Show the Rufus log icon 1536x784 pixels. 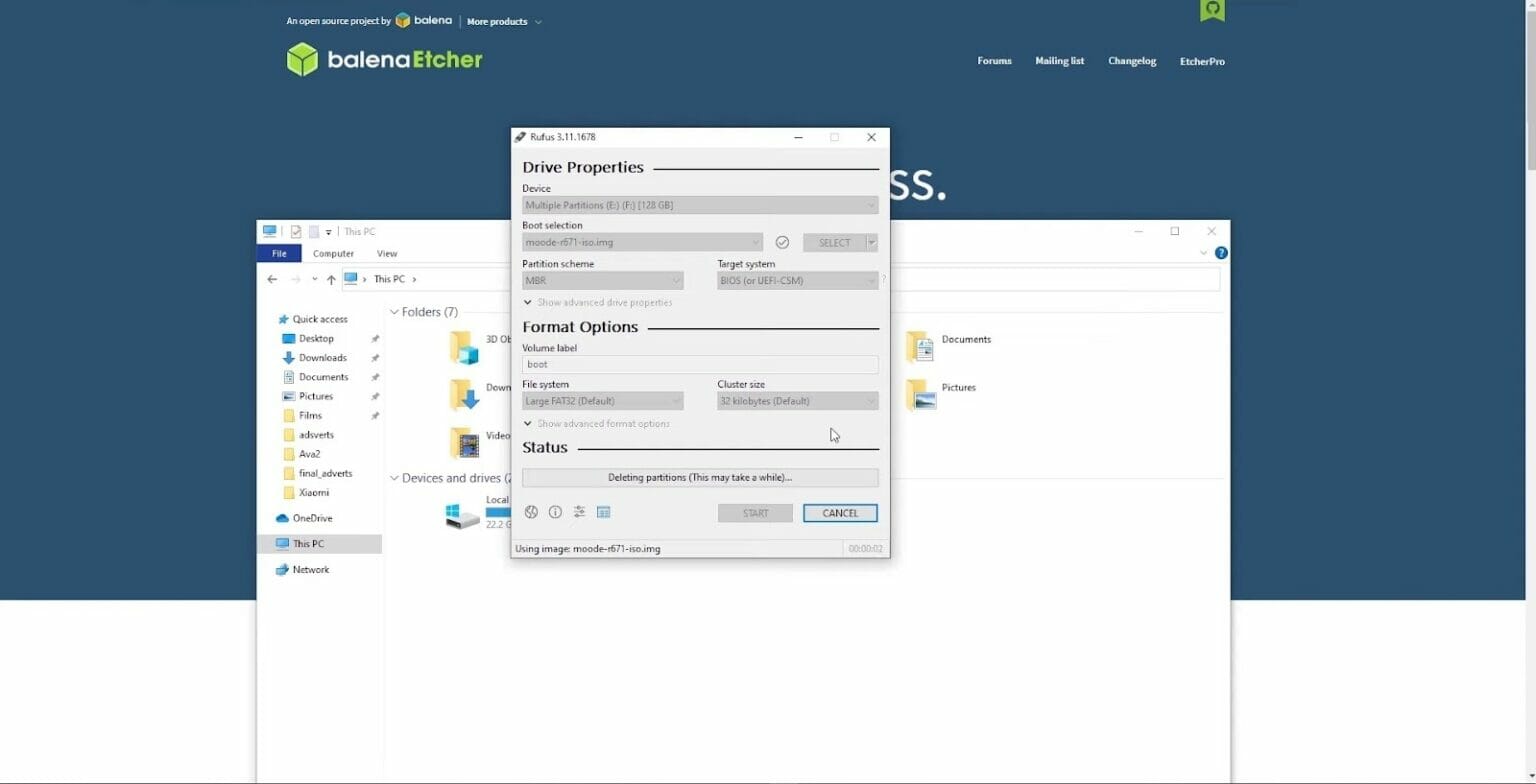point(603,512)
